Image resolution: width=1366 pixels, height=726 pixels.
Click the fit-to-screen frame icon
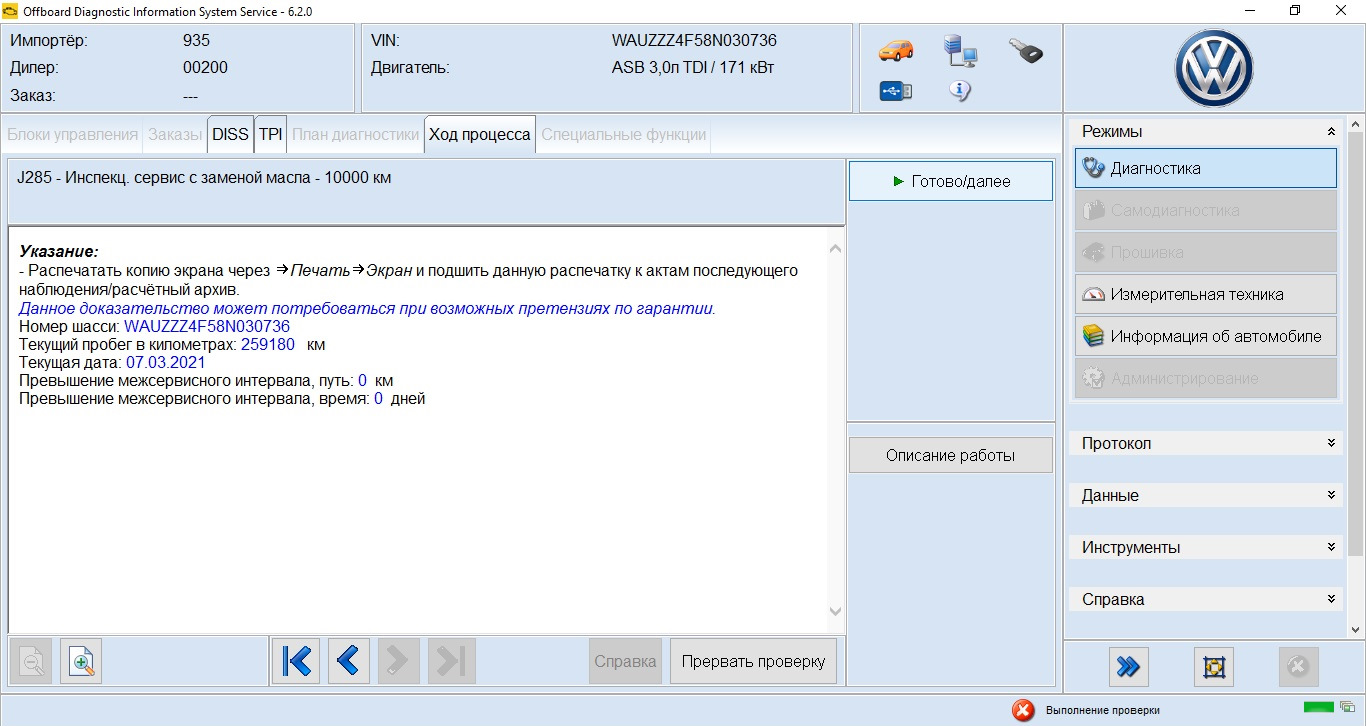1214,666
